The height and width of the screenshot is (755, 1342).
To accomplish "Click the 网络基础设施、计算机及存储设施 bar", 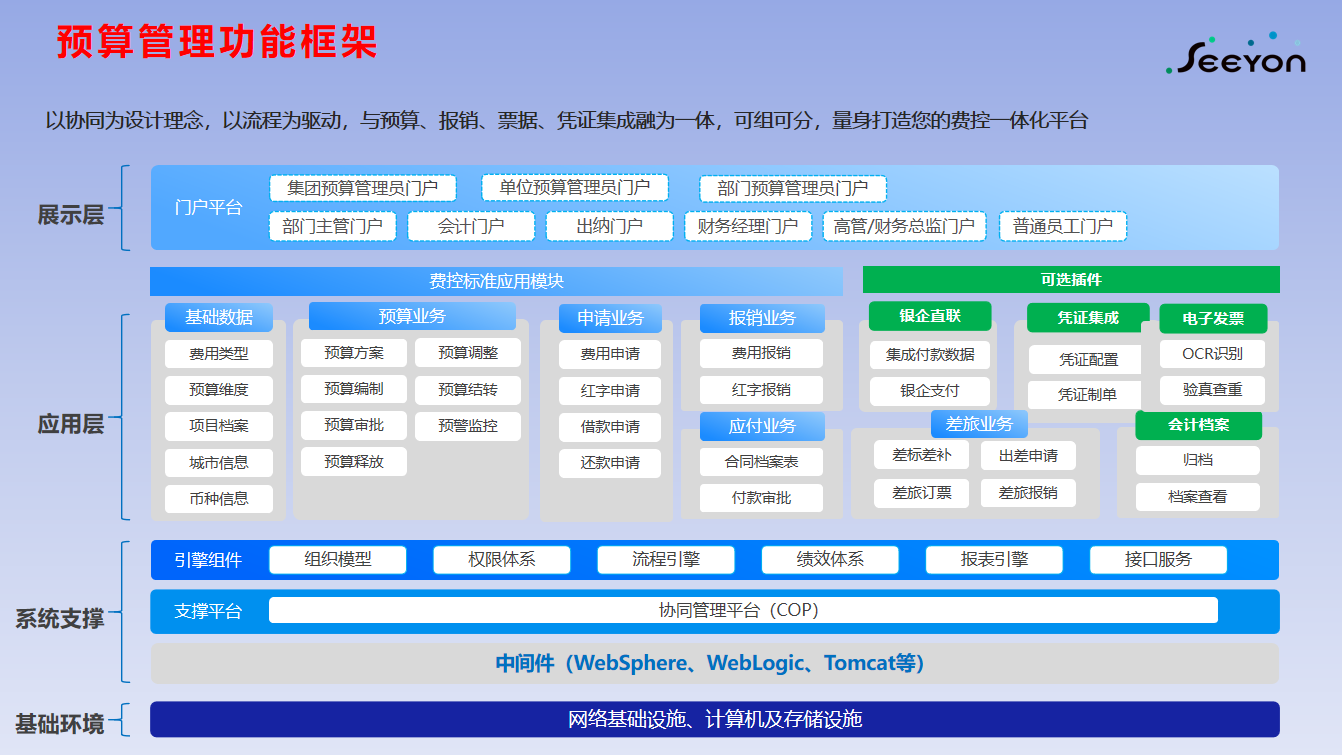I will tap(714, 719).
